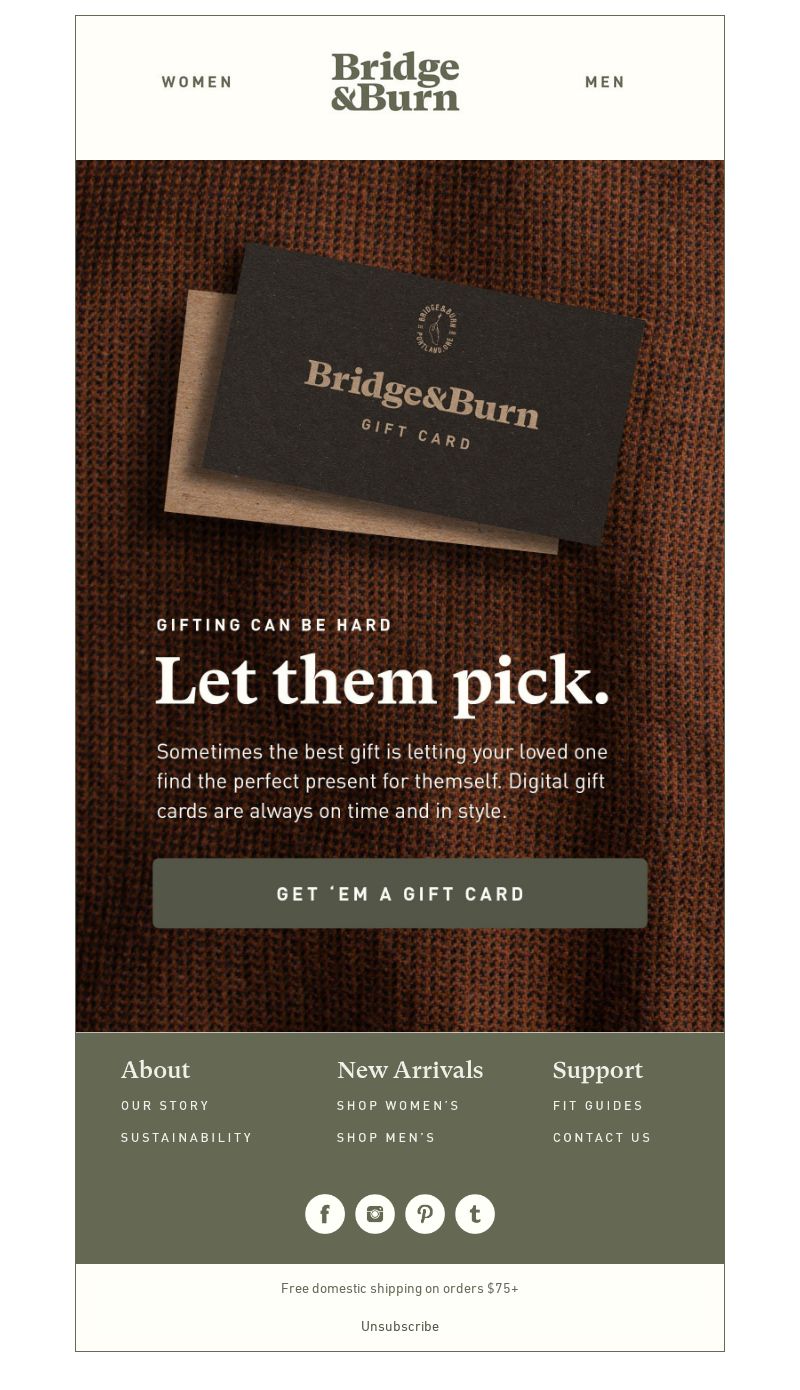Open the Our Story link

point(165,1106)
